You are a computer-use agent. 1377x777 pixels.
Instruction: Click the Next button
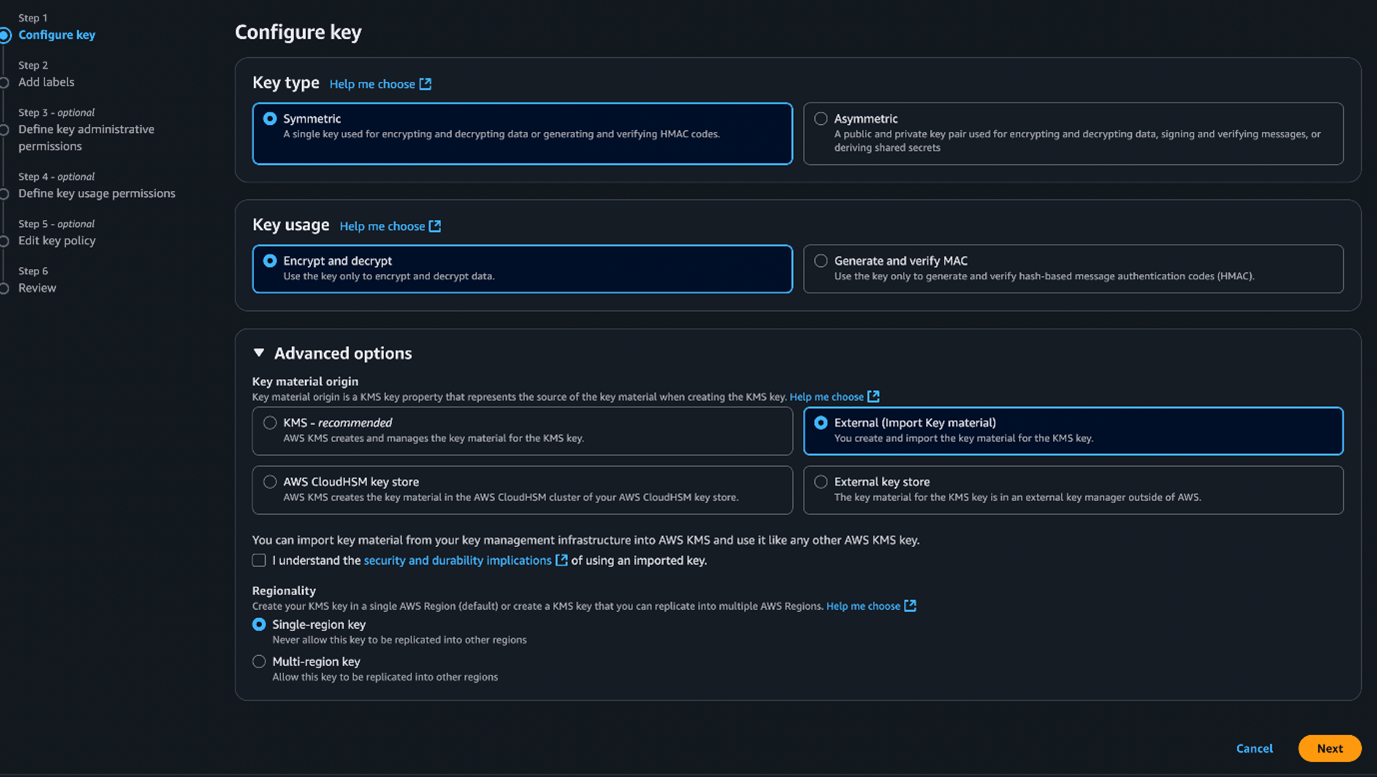[1329, 748]
